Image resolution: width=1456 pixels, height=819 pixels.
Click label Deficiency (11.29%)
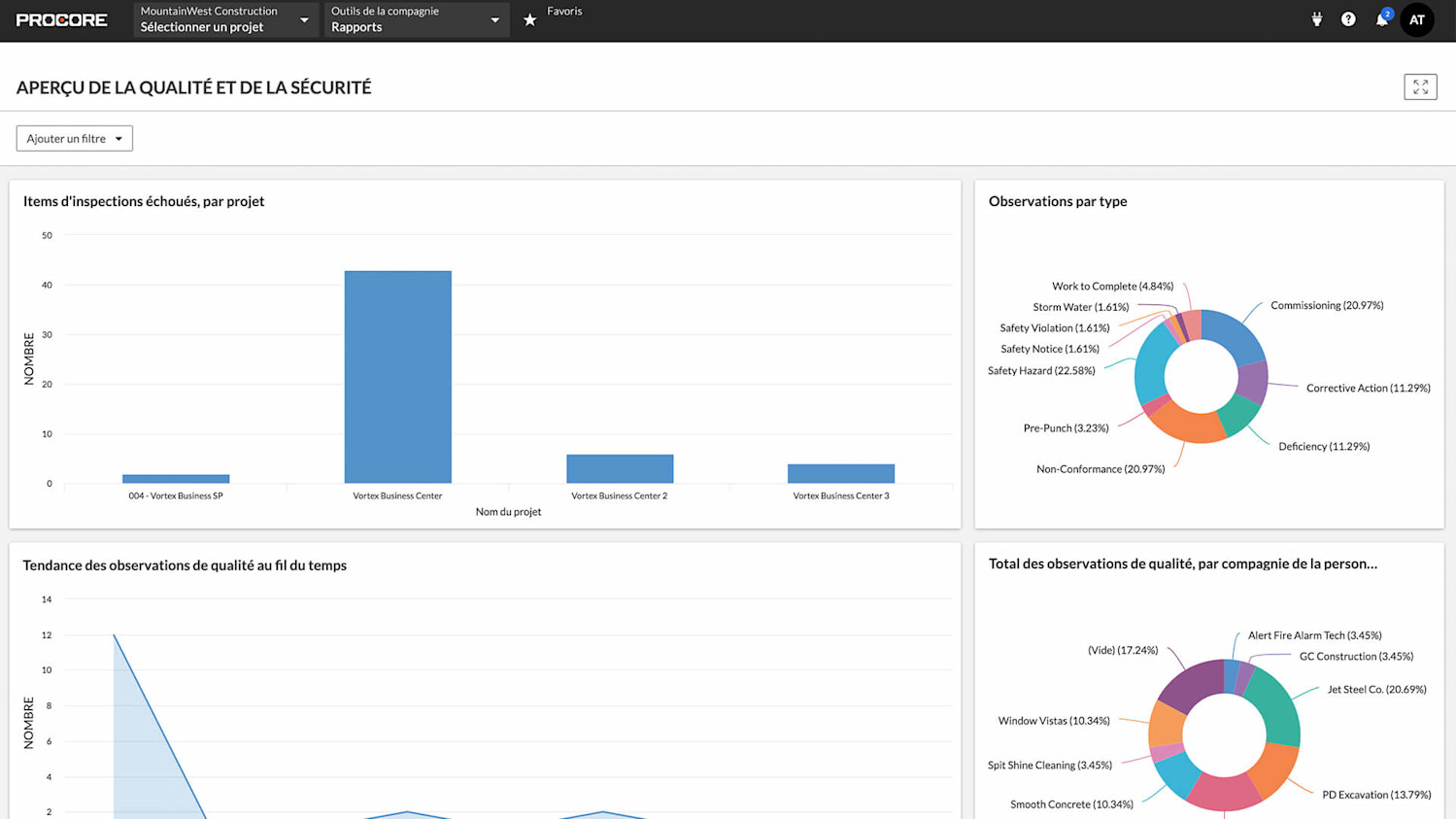(x=1324, y=446)
